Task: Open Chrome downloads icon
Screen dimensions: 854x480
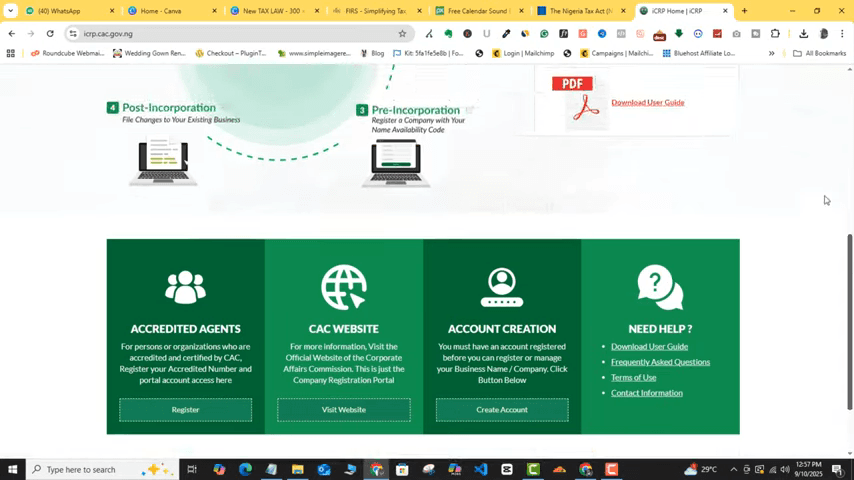Action: (x=803, y=34)
